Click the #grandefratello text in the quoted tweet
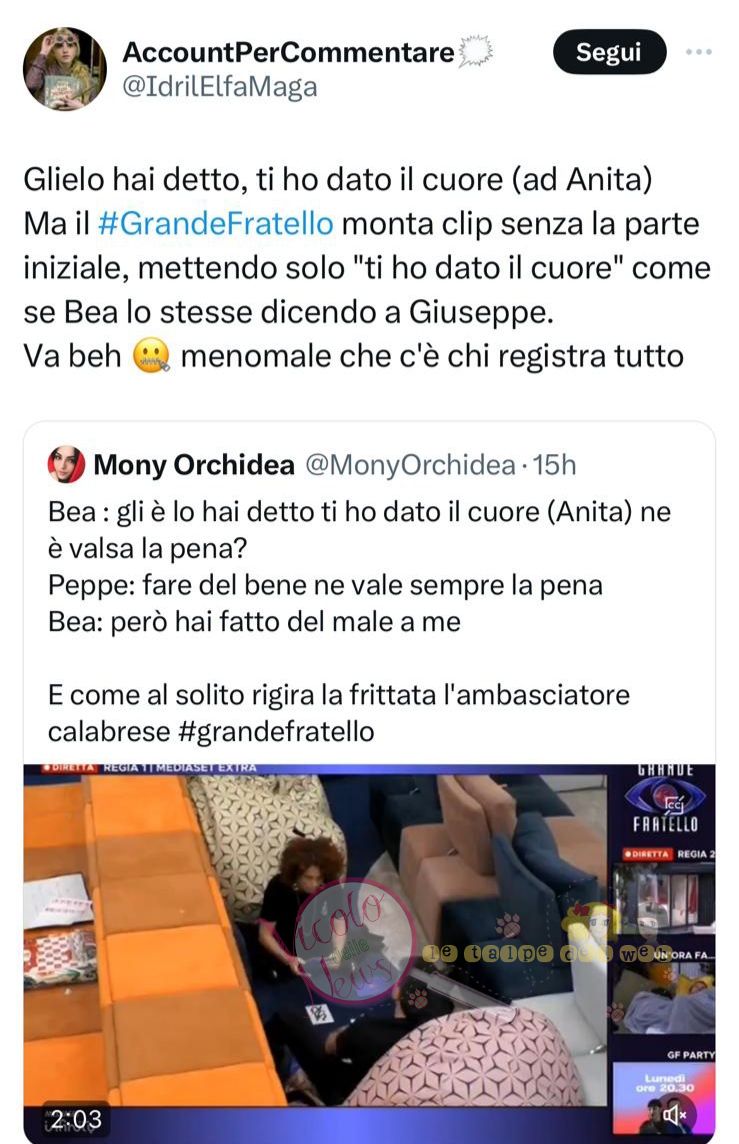Screen dimensions: 739x1144 pyautogui.click(x=276, y=731)
